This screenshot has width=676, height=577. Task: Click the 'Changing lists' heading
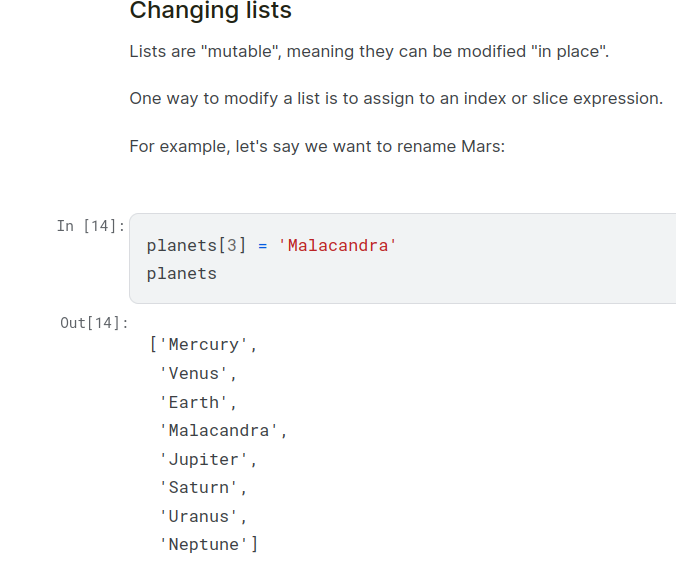[210, 12]
